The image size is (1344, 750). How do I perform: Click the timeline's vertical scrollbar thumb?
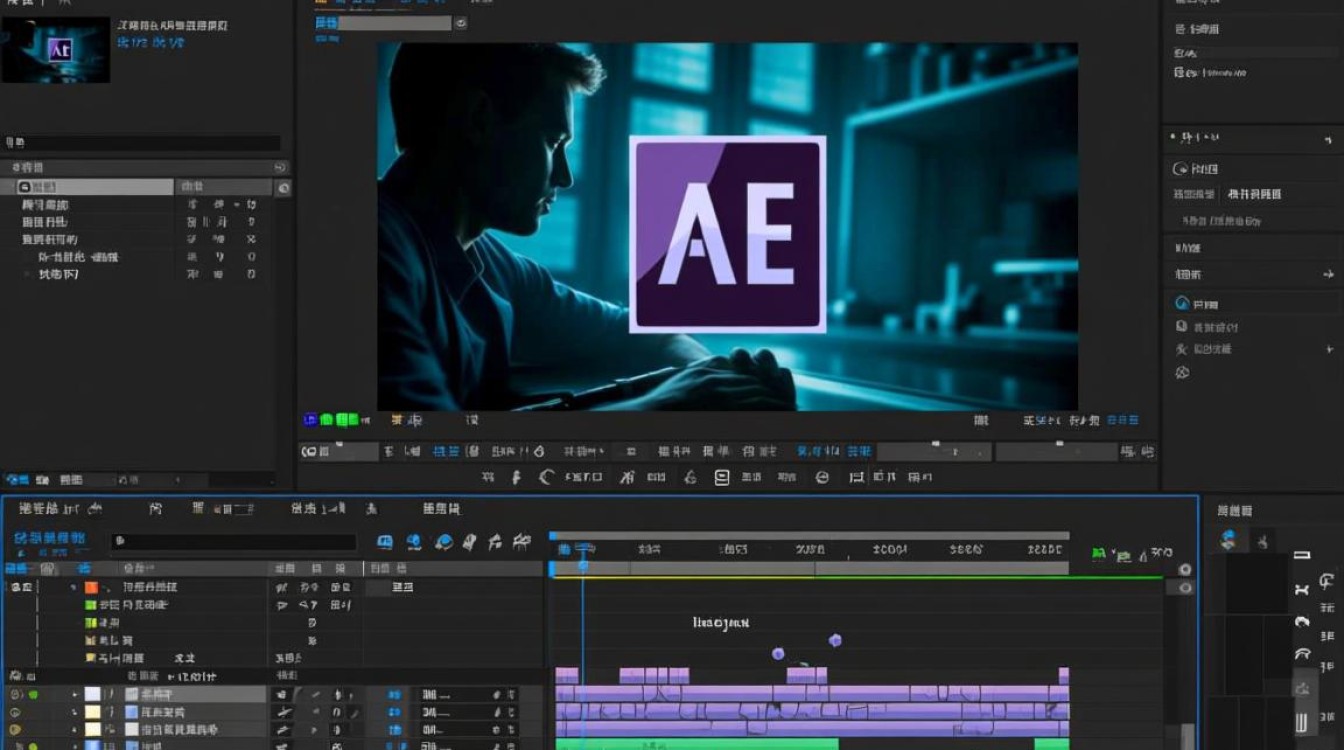[x=1187, y=737]
